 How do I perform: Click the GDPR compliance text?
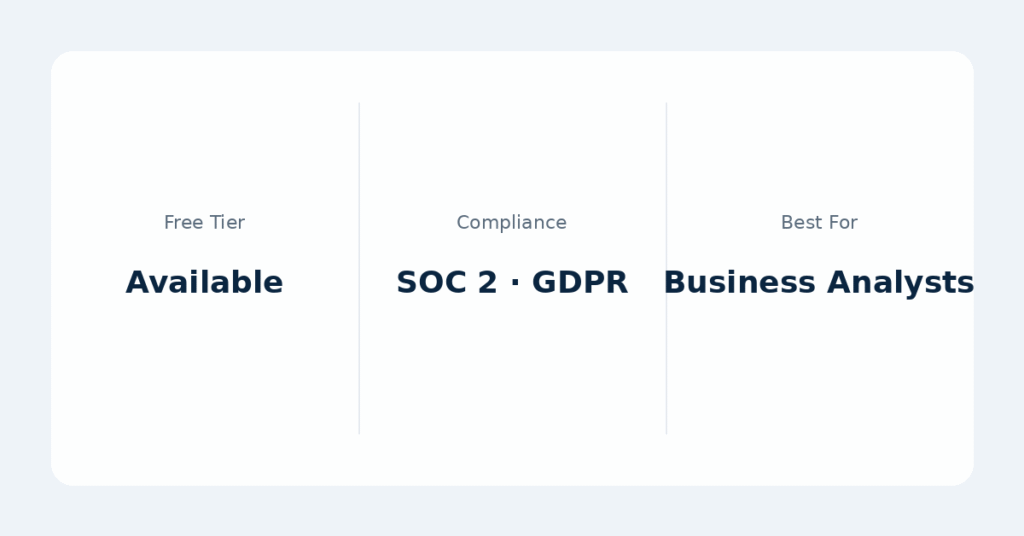click(x=579, y=283)
